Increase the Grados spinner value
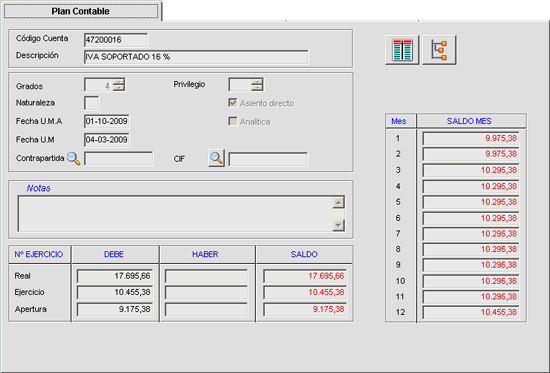 click(119, 82)
